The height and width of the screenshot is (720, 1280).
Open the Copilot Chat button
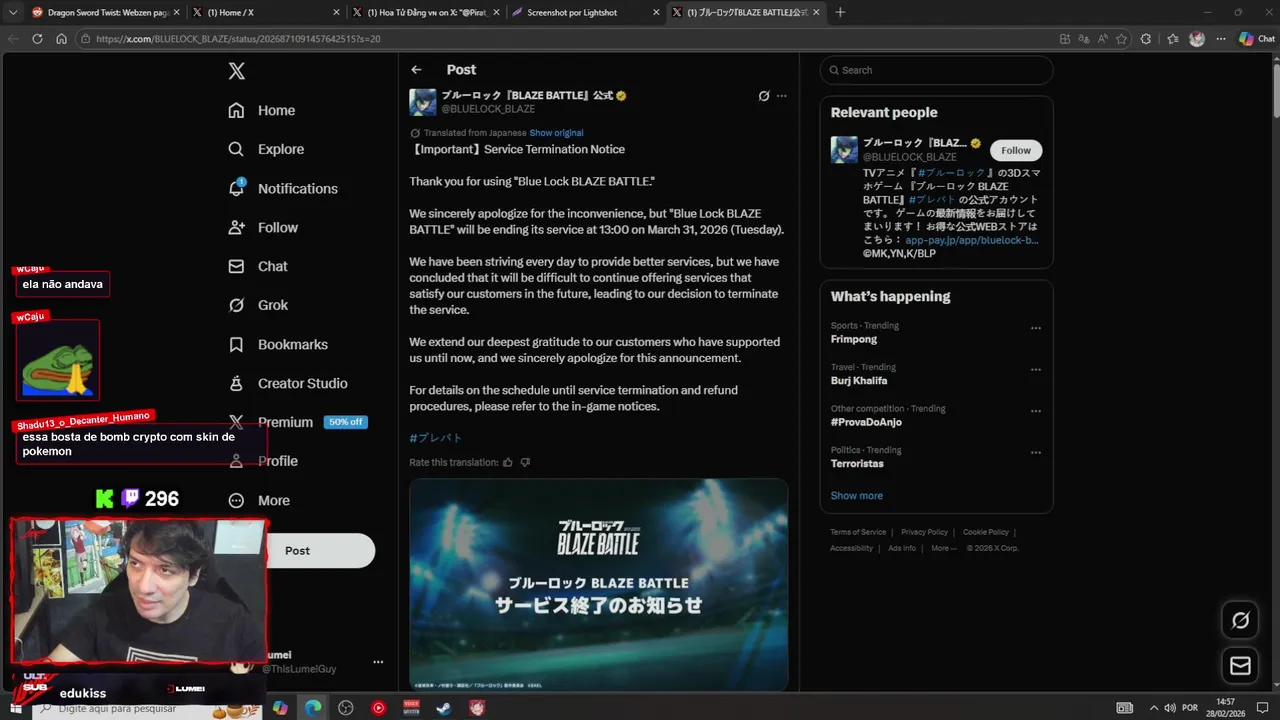[x=1256, y=39]
